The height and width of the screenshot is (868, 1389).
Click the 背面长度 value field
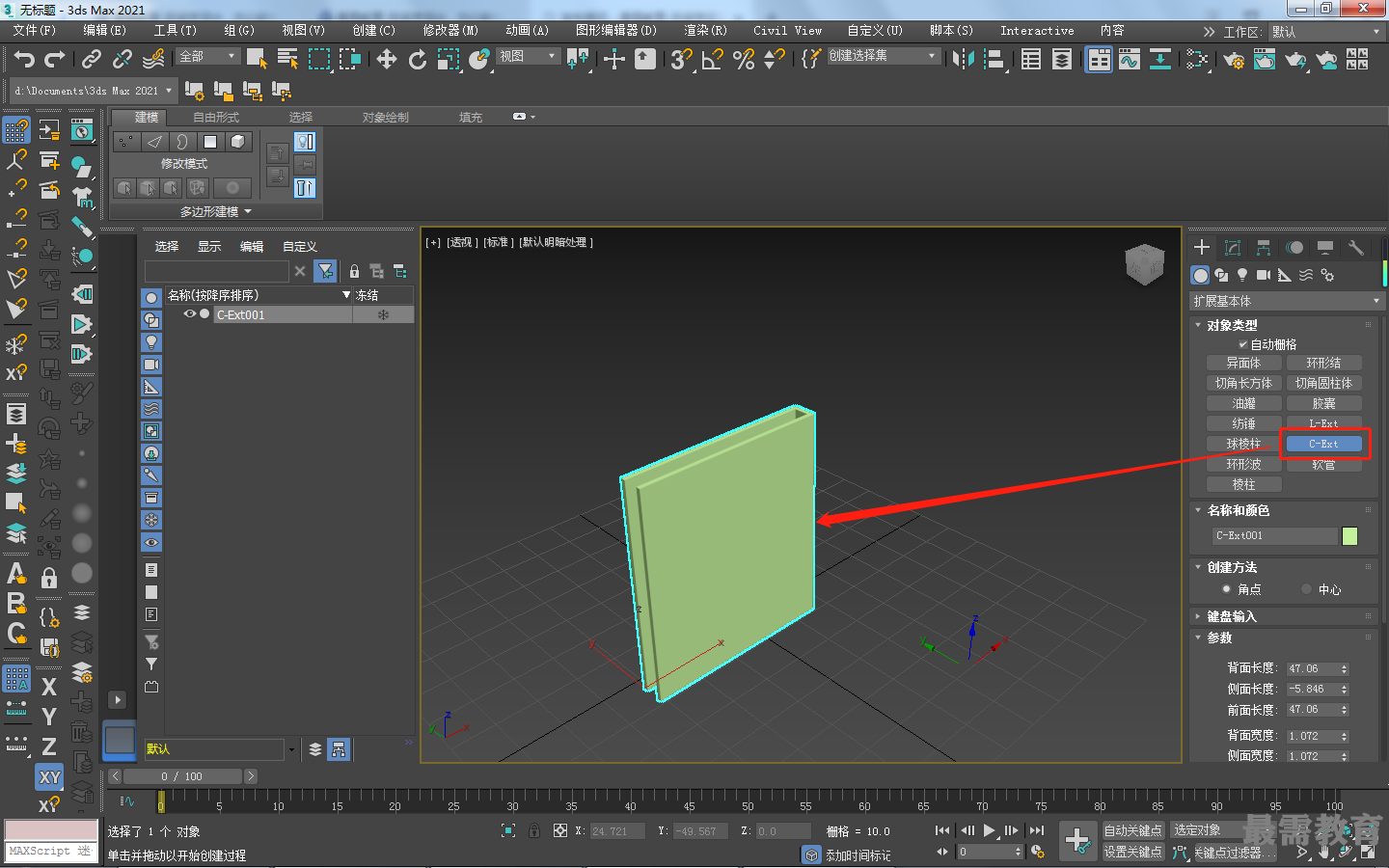coord(1312,668)
